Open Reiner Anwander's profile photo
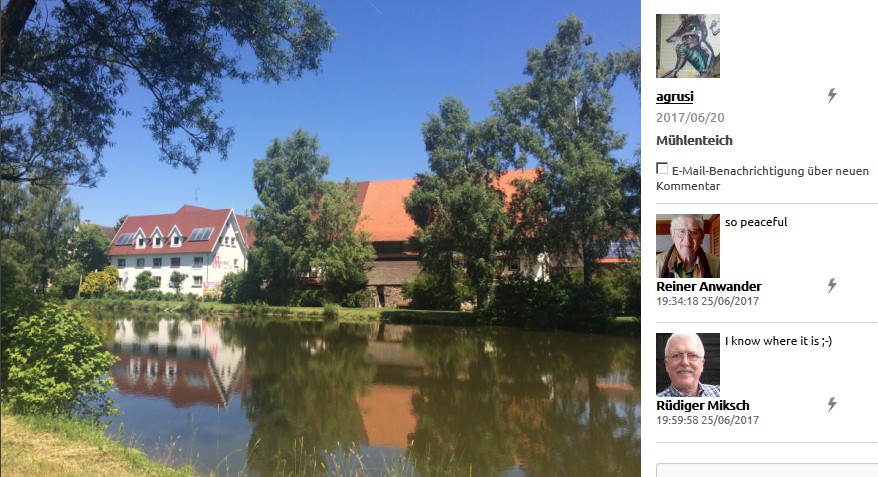The image size is (878, 477). pyautogui.click(x=688, y=246)
